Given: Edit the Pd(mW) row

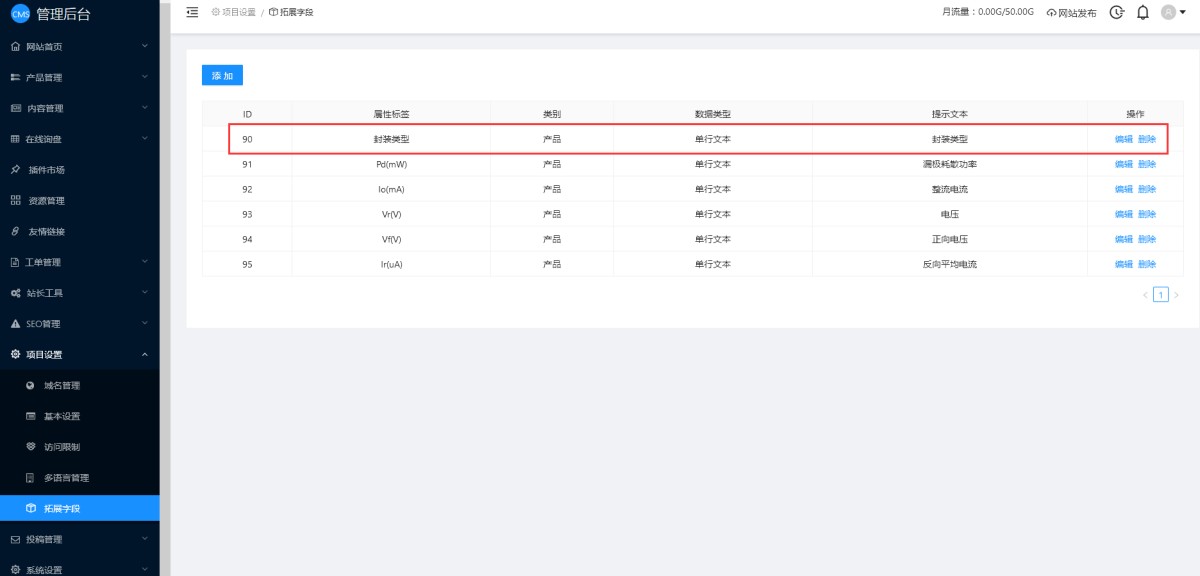Looking at the screenshot, I should pyautogui.click(x=1124, y=164).
